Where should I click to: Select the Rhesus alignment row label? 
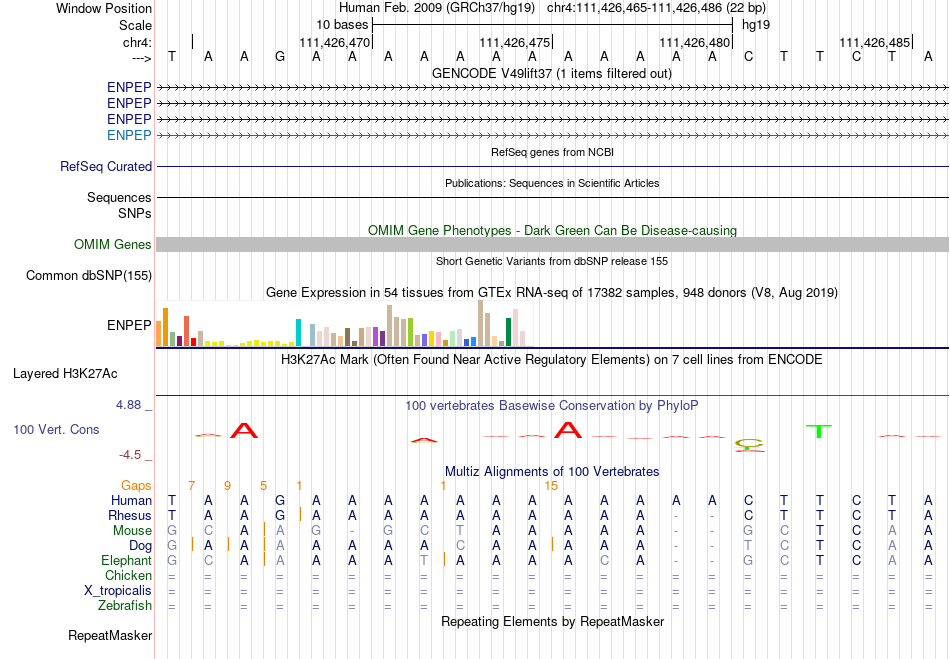coord(130,516)
